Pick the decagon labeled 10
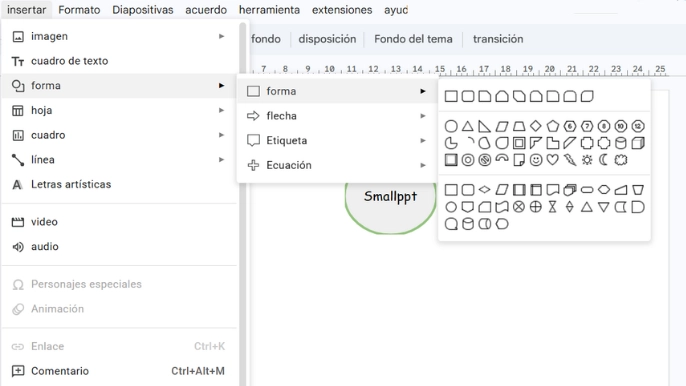This screenshot has height=386, width=686. pyautogui.click(x=621, y=126)
